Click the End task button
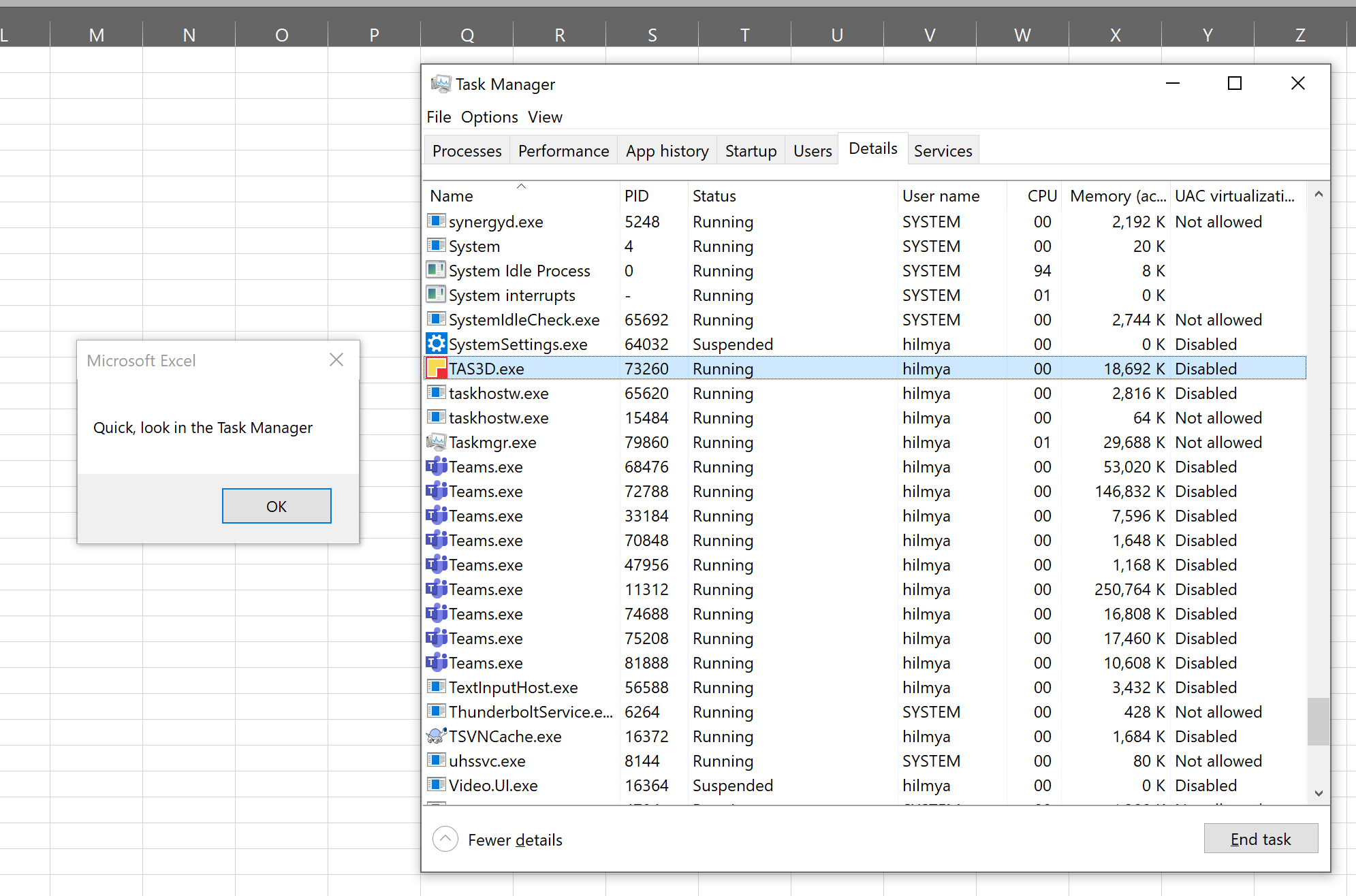1356x896 pixels. coord(1261,839)
